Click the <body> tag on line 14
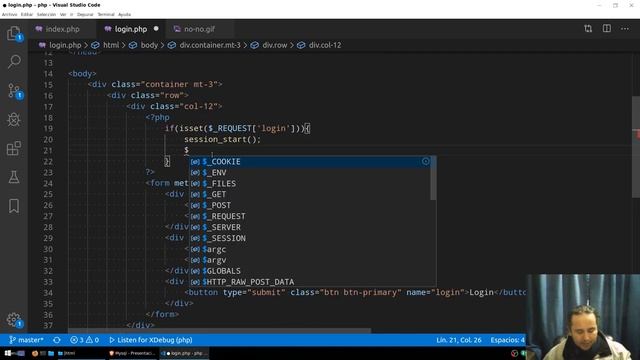This screenshot has height=360, width=640. [x=82, y=73]
